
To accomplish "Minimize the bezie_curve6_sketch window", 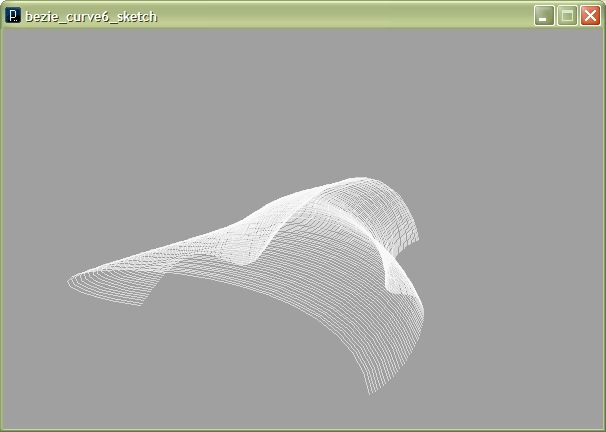I will coord(544,16).
